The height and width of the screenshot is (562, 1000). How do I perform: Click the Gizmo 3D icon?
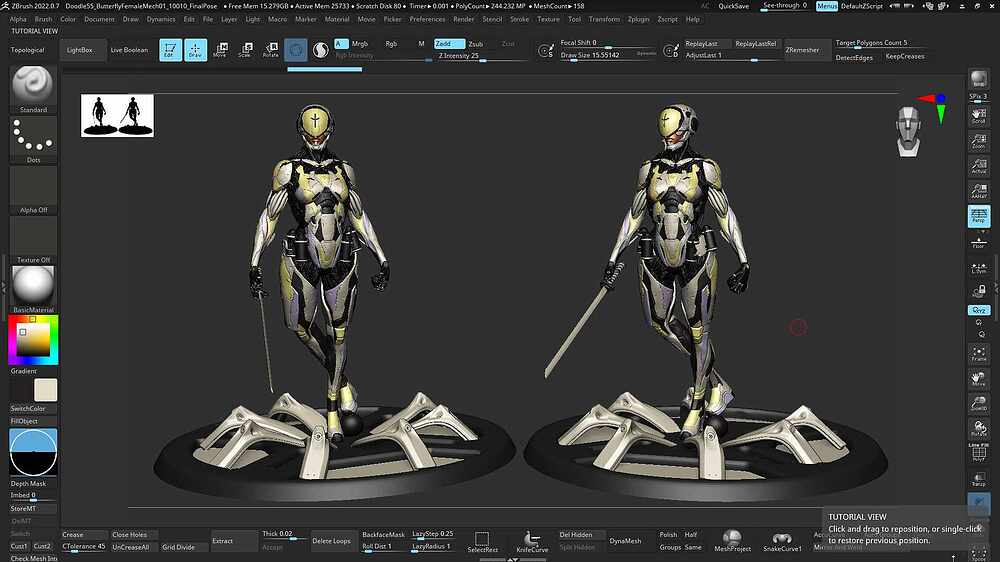pyautogui.click(x=296, y=50)
